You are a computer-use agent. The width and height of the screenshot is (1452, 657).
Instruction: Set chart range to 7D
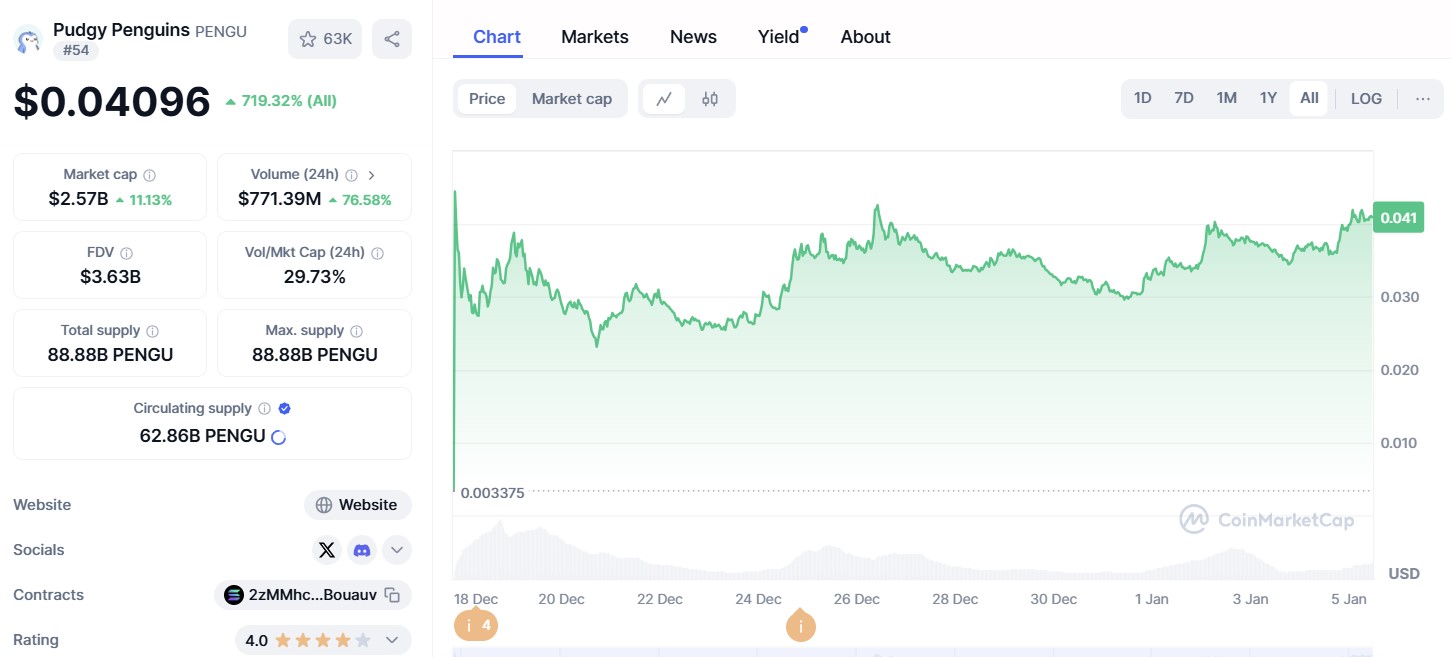pos(1184,98)
